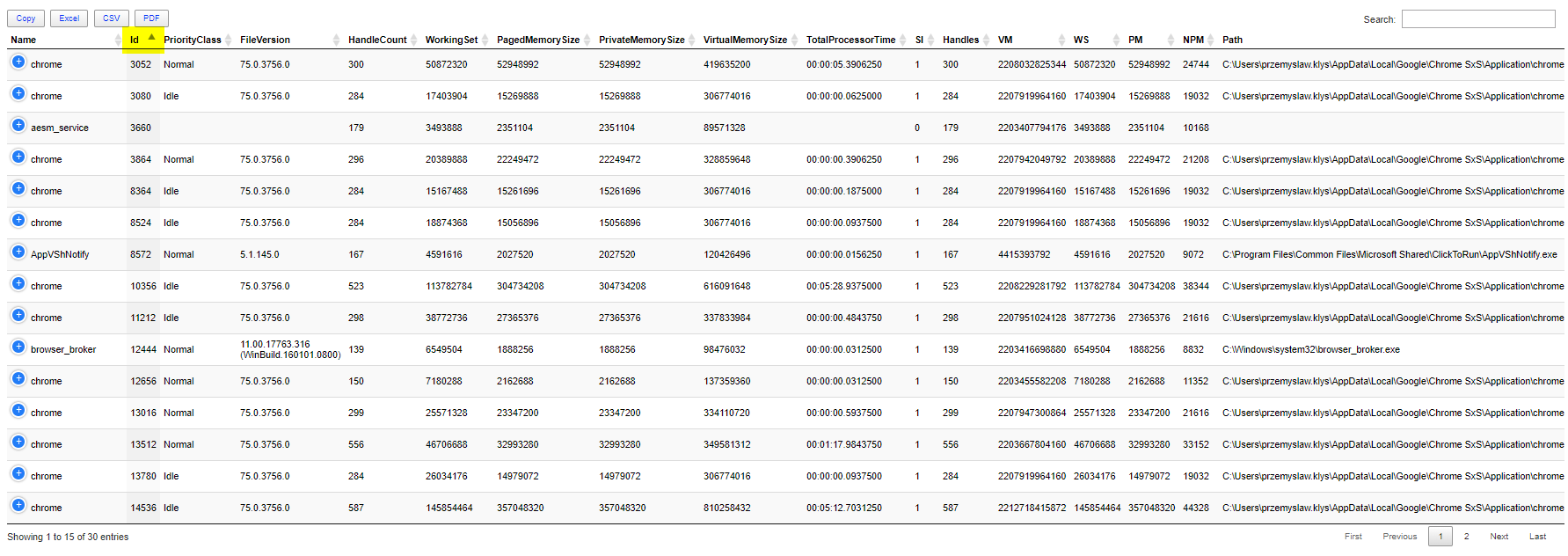Sort by TotalProcessorTime column
The image size is (1568, 556).
tap(850, 40)
